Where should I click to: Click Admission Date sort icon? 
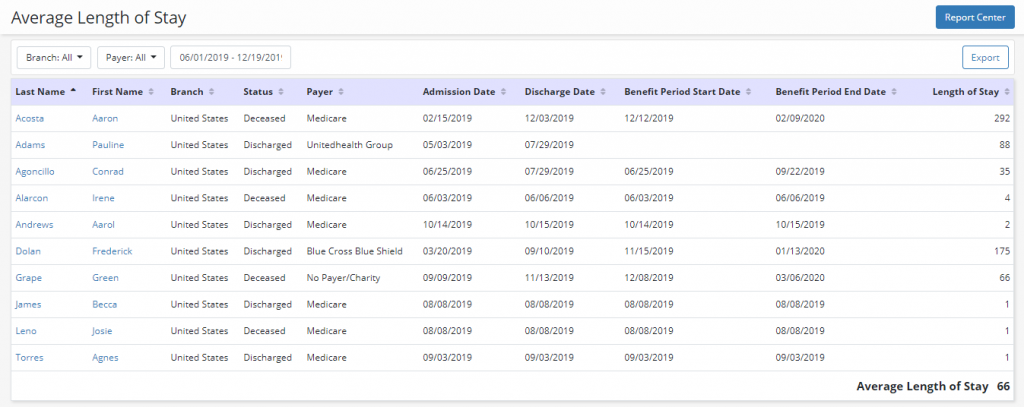[x=505, y=92]
